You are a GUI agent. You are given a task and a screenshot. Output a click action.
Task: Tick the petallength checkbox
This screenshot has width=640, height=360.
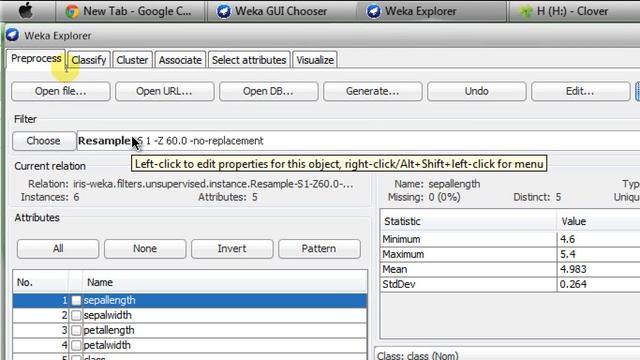coord(76,330)
